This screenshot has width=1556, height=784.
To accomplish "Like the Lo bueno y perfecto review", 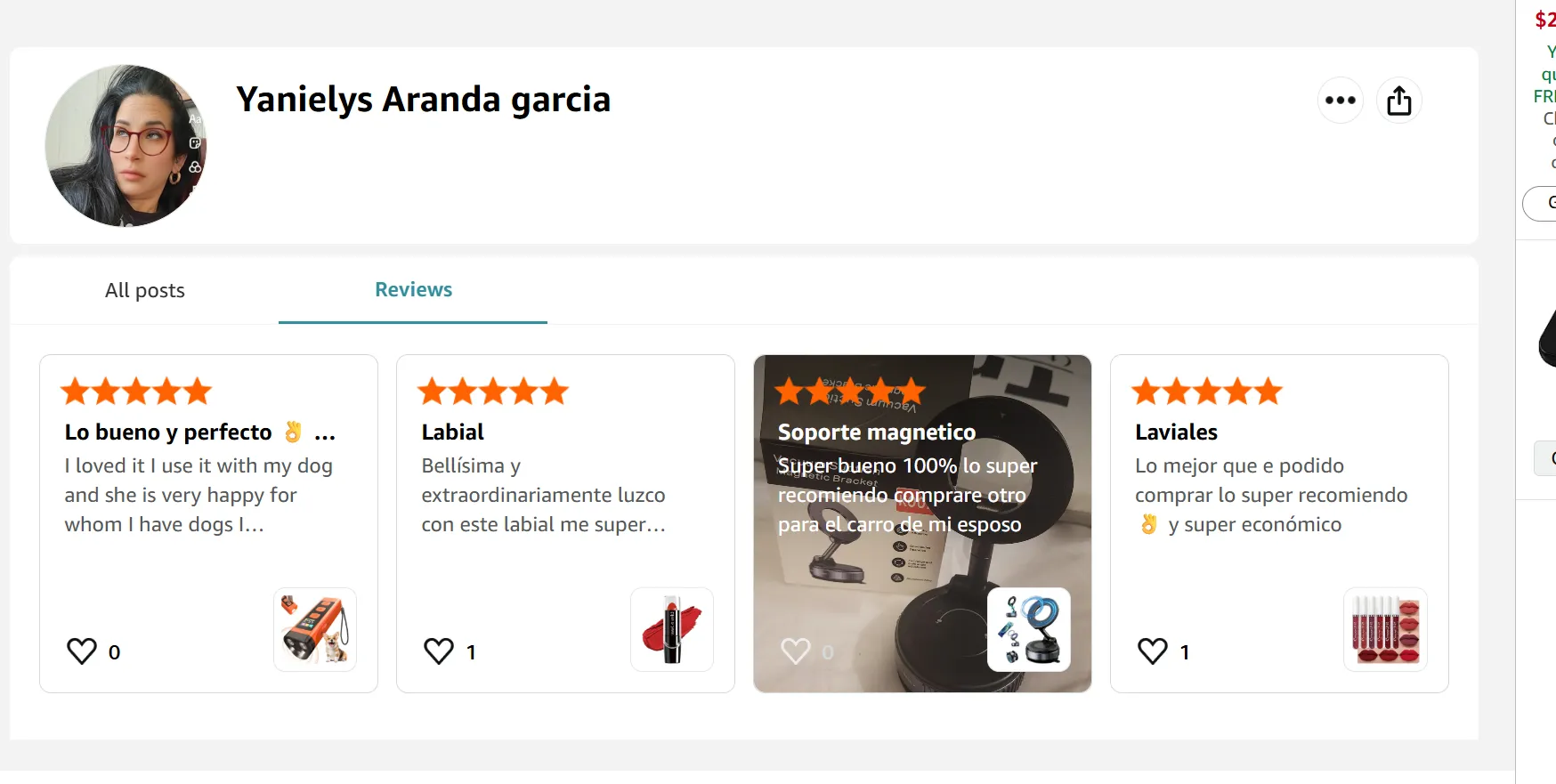I will coord(82,651).
